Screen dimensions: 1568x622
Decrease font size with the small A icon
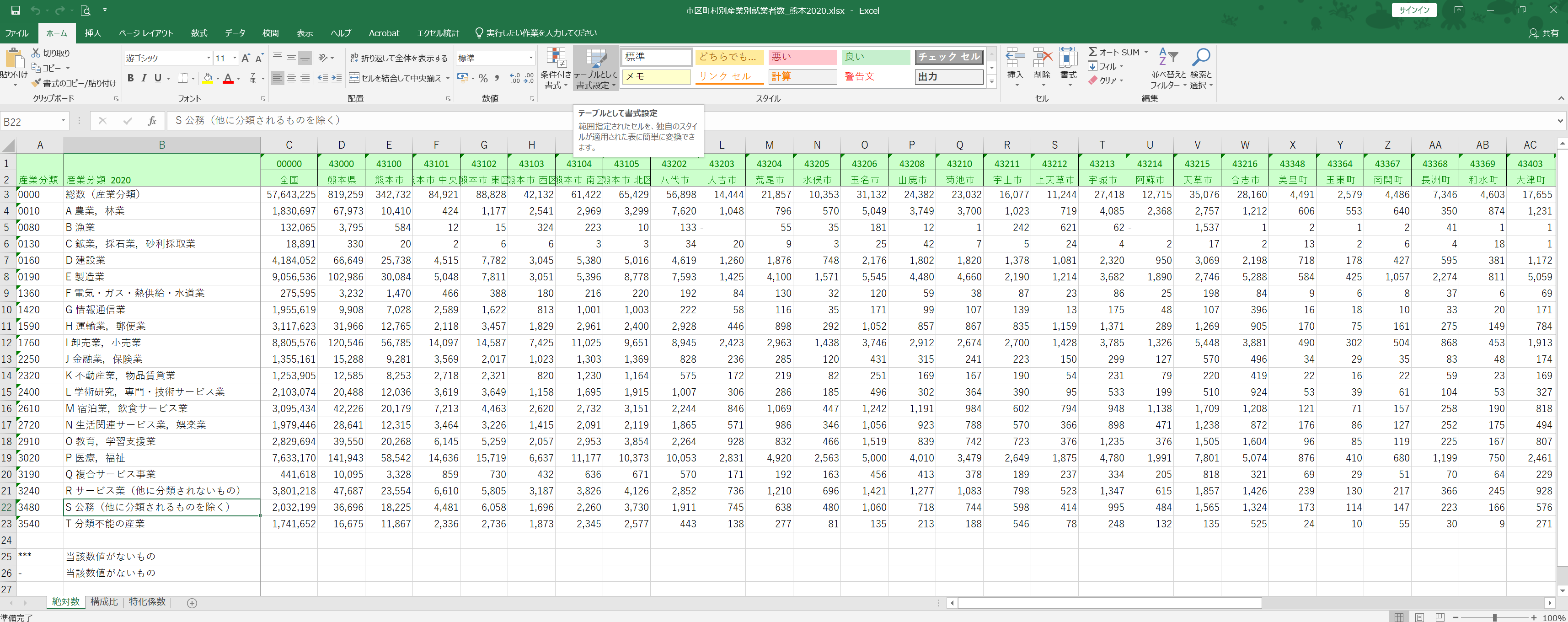click(x=259, y=59)
